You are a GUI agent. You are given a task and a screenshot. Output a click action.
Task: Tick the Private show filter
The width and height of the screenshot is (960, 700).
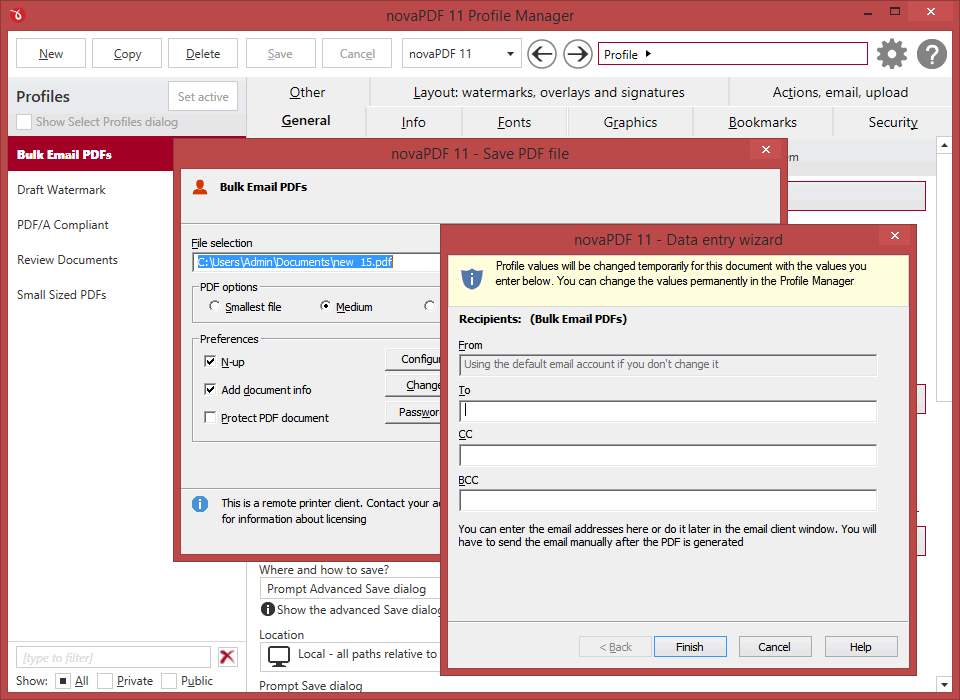click(105, 681)
